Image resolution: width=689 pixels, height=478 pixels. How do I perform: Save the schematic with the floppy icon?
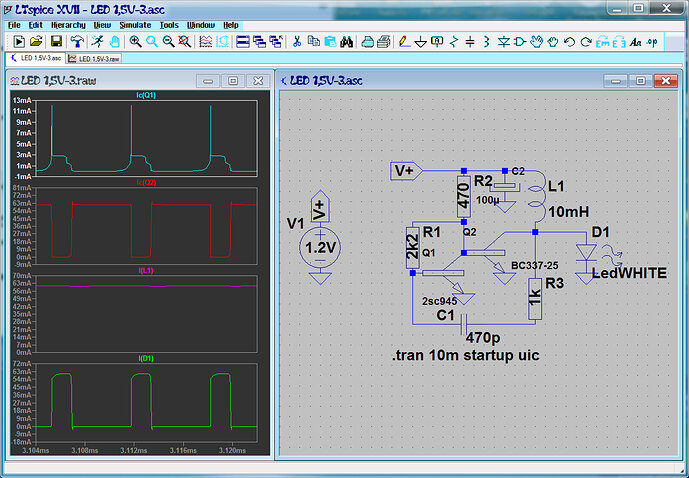tap(56, 42)
